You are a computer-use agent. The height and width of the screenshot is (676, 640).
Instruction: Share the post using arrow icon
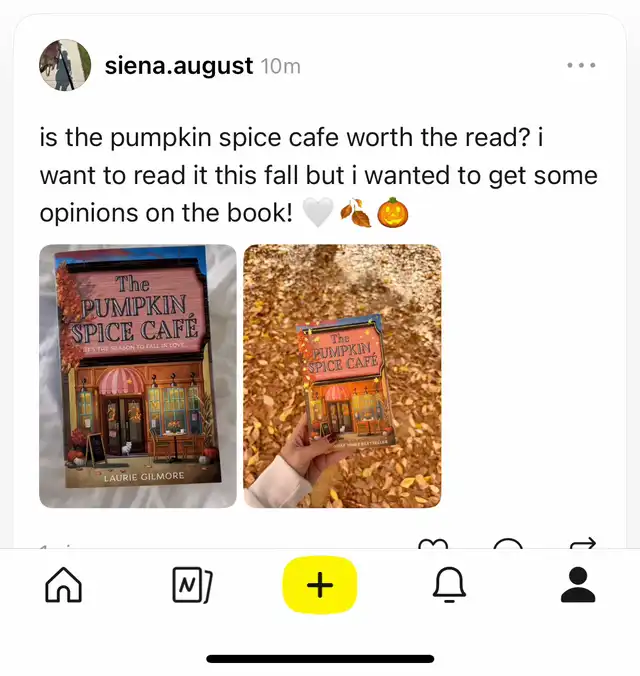[583, 543]
